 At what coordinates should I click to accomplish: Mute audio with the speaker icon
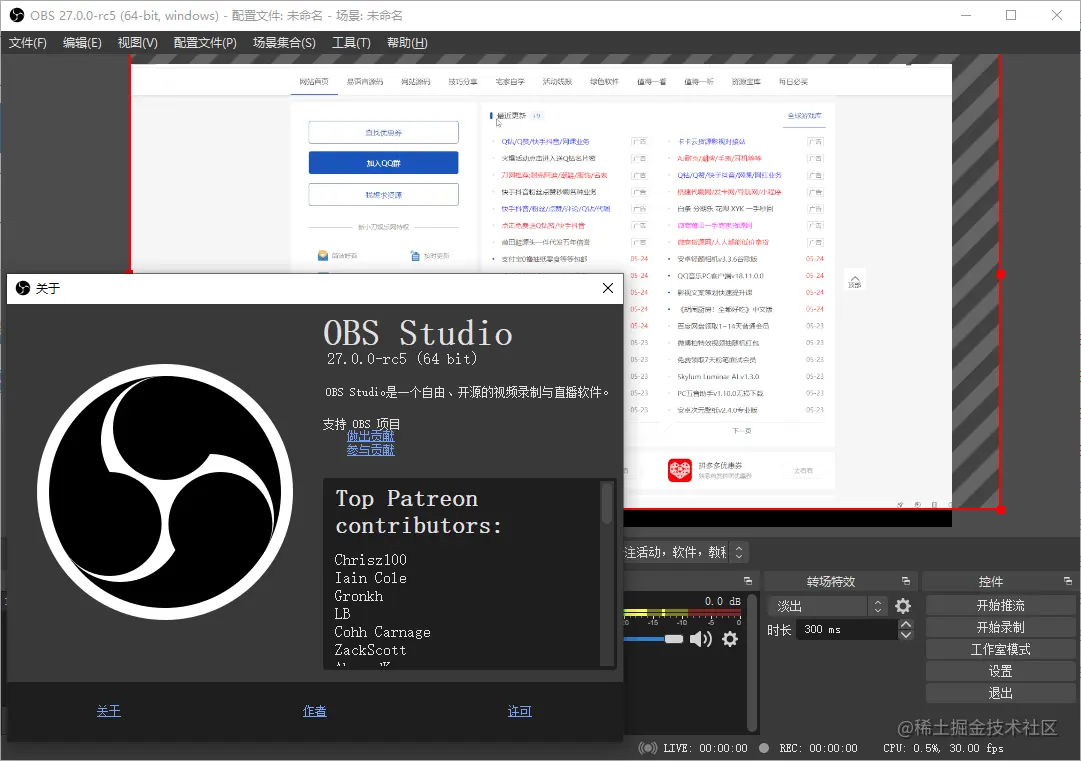[700, 639]
